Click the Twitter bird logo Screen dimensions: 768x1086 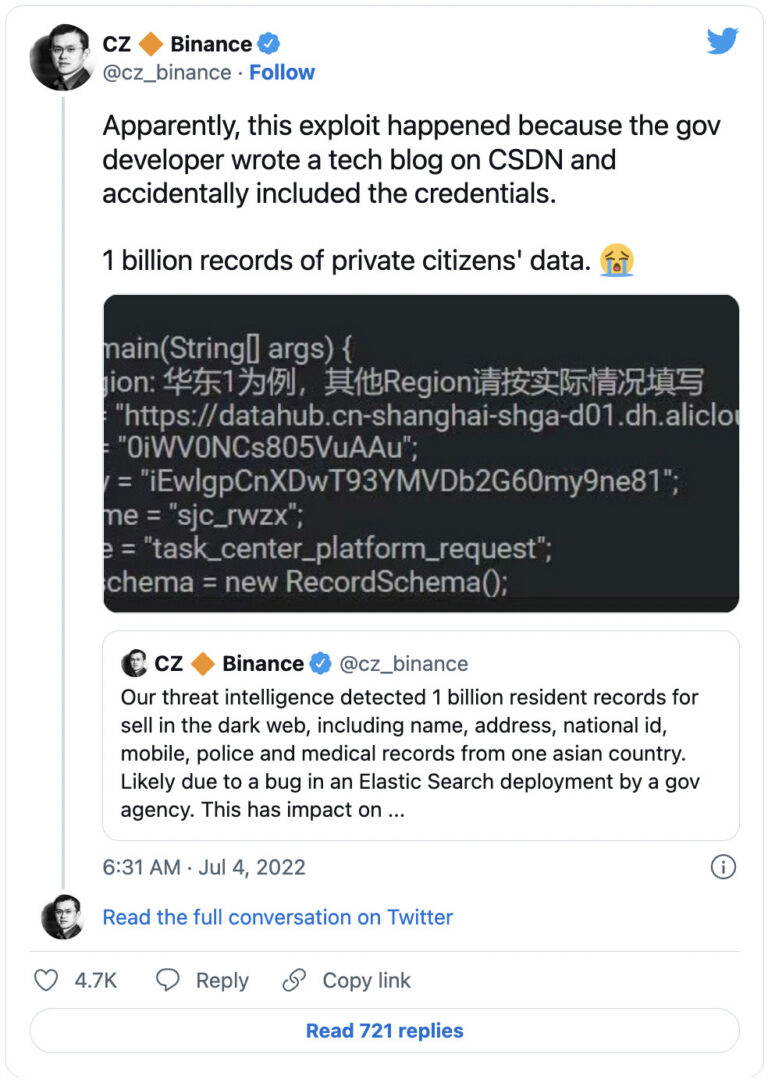pyautogui.click(x=722, y=41)
